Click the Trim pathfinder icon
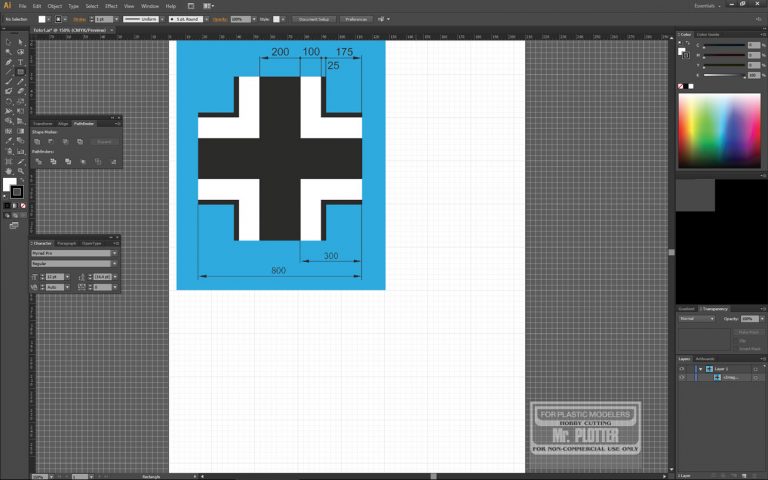This screenshot has width=768, height=480. 53,161
